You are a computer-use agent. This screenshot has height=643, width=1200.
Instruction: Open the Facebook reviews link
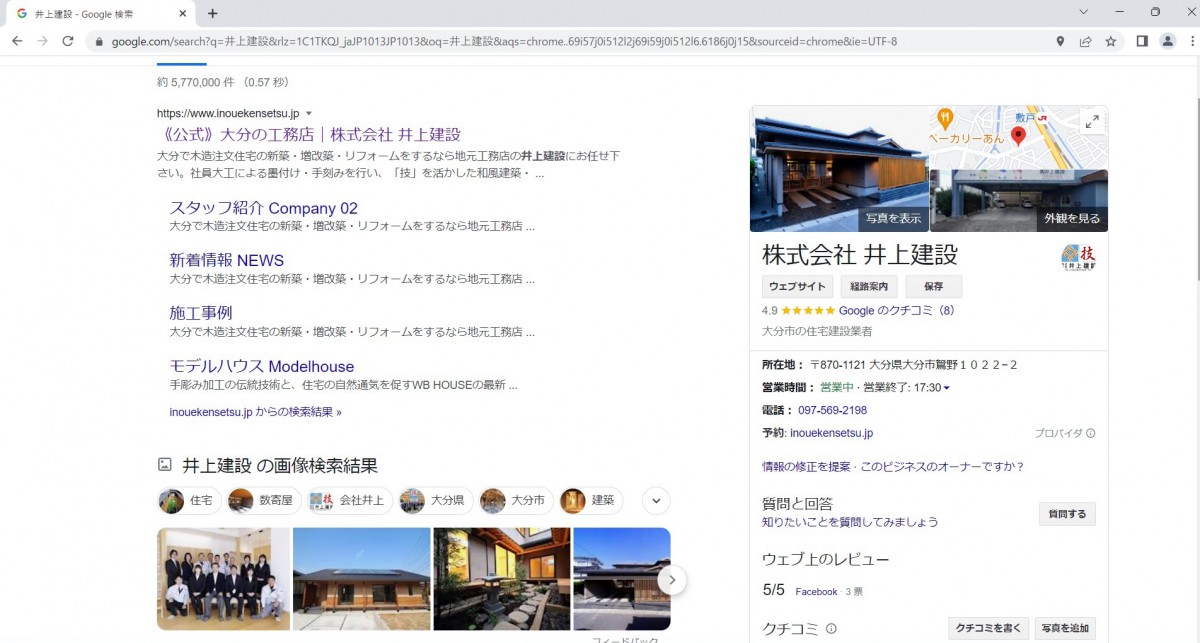pyautogui.click(x=816, y=592)
